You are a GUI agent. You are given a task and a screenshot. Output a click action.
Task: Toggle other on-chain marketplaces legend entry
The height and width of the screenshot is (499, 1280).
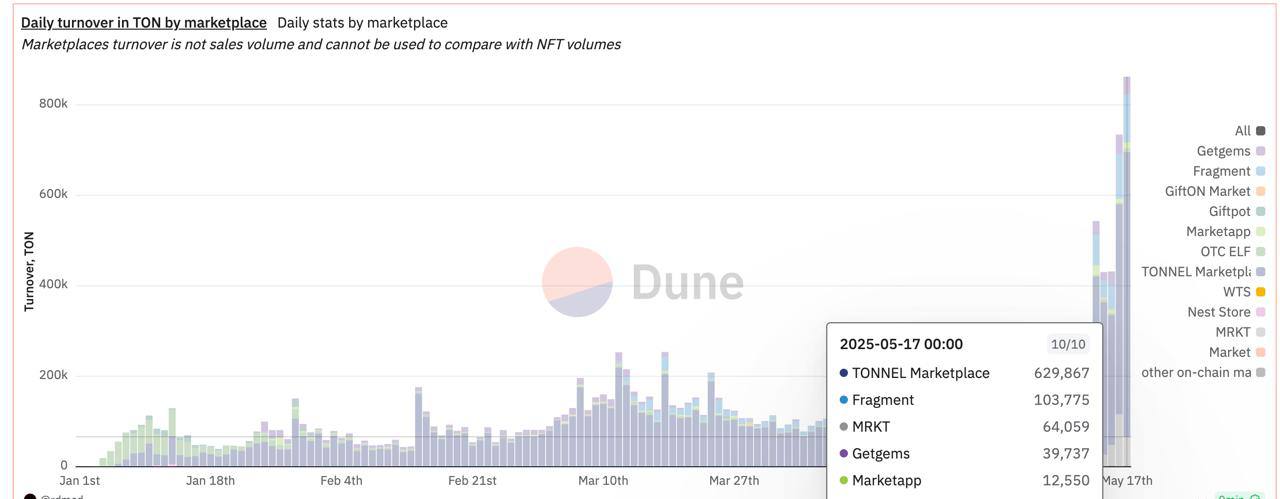(1203, 372)
